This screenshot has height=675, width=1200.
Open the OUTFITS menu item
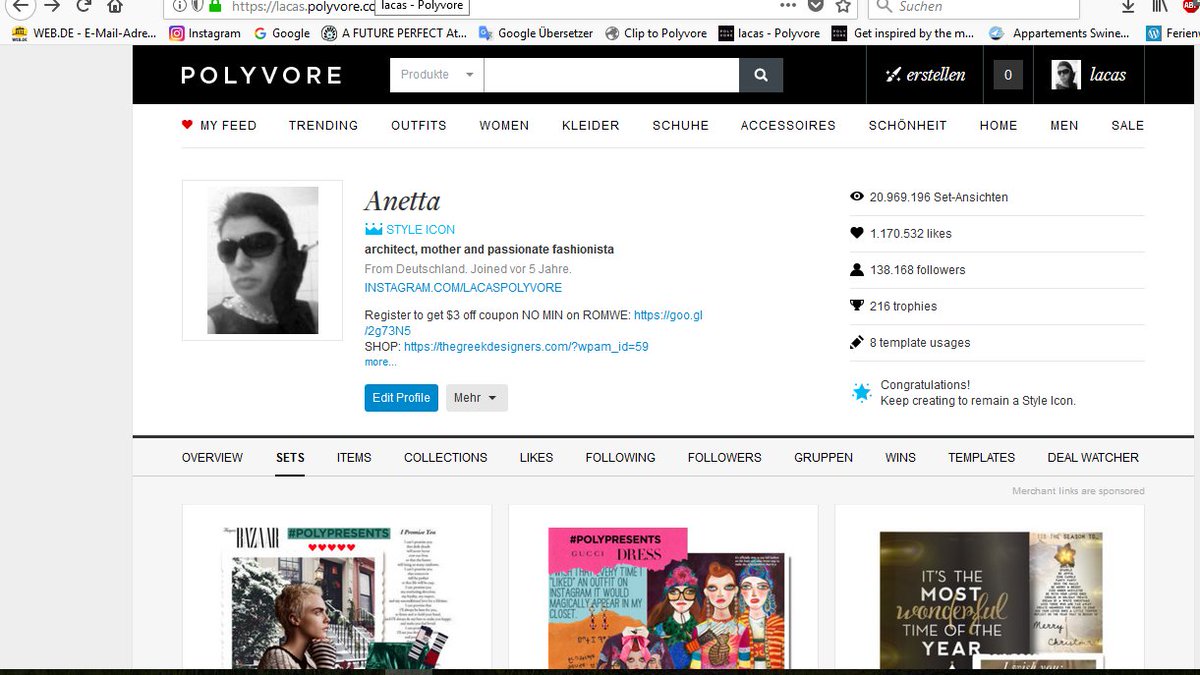[419, 125]
